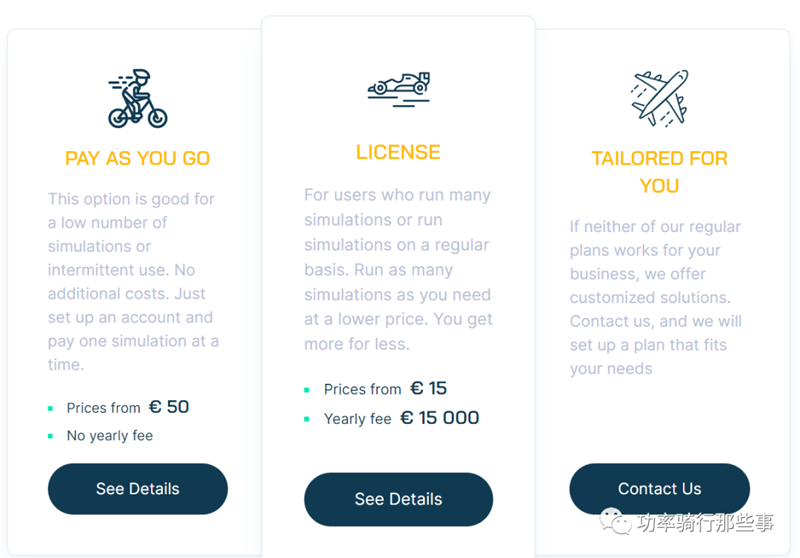This screenshot has height=558, width=800.
Task: Click the € 15 price amount
Action: coord(429,388)
